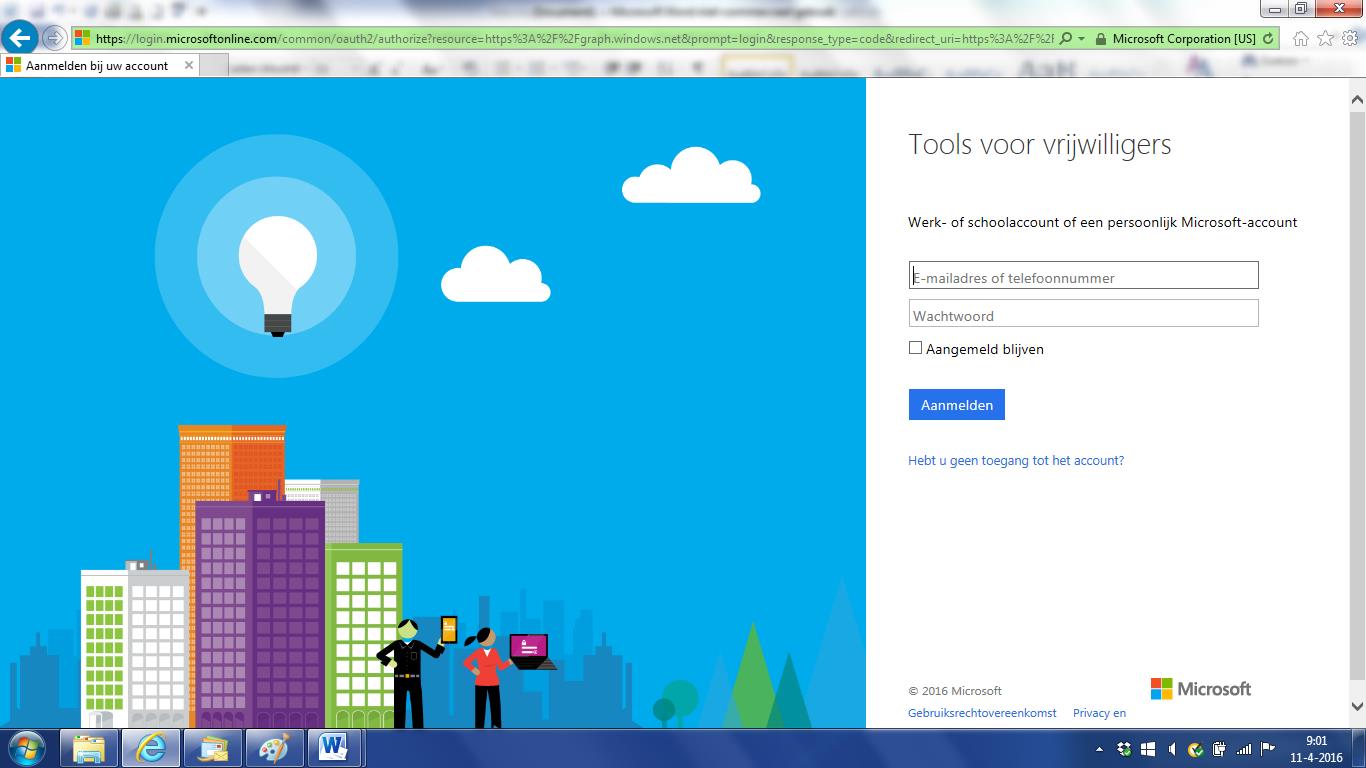Tick the 'Aangemeld blijven' checkbox
Screen dimensions: 1366x768
915,348
